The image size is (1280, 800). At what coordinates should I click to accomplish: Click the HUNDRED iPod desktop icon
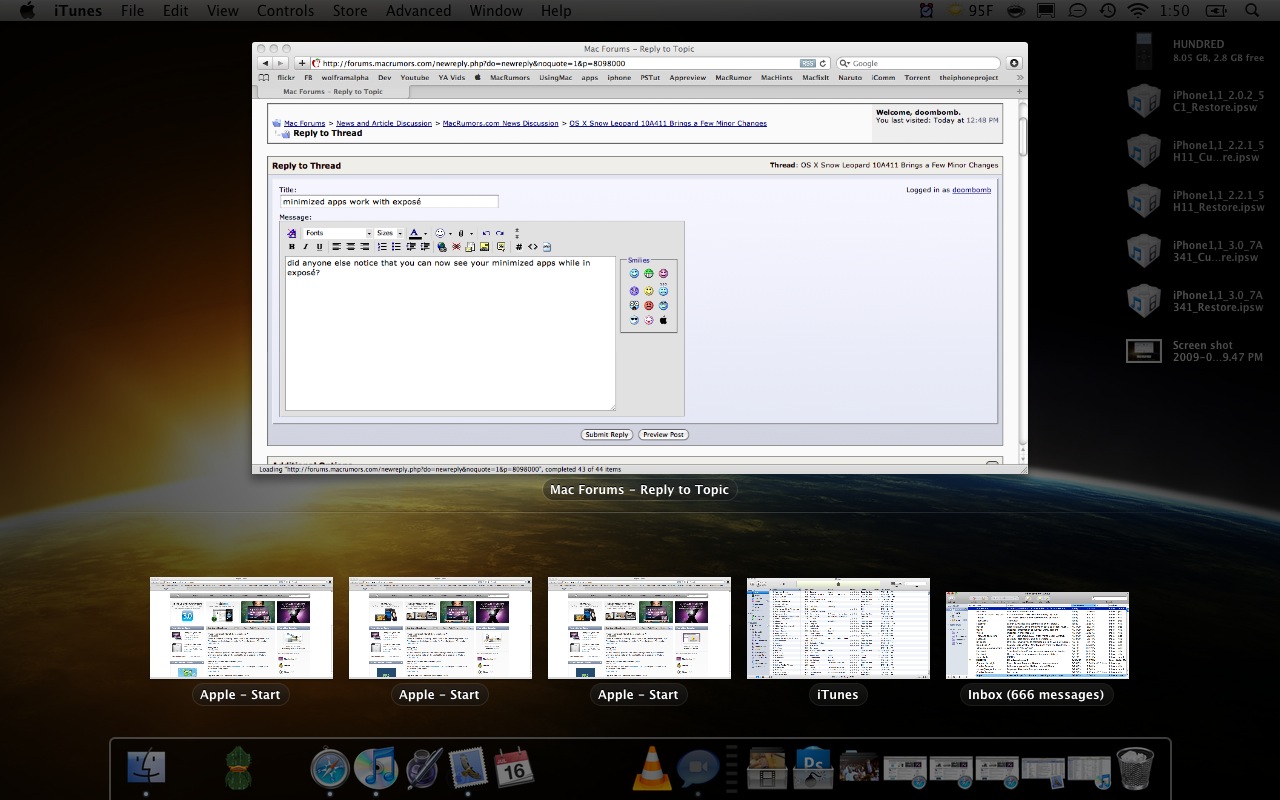point(1143,51)
